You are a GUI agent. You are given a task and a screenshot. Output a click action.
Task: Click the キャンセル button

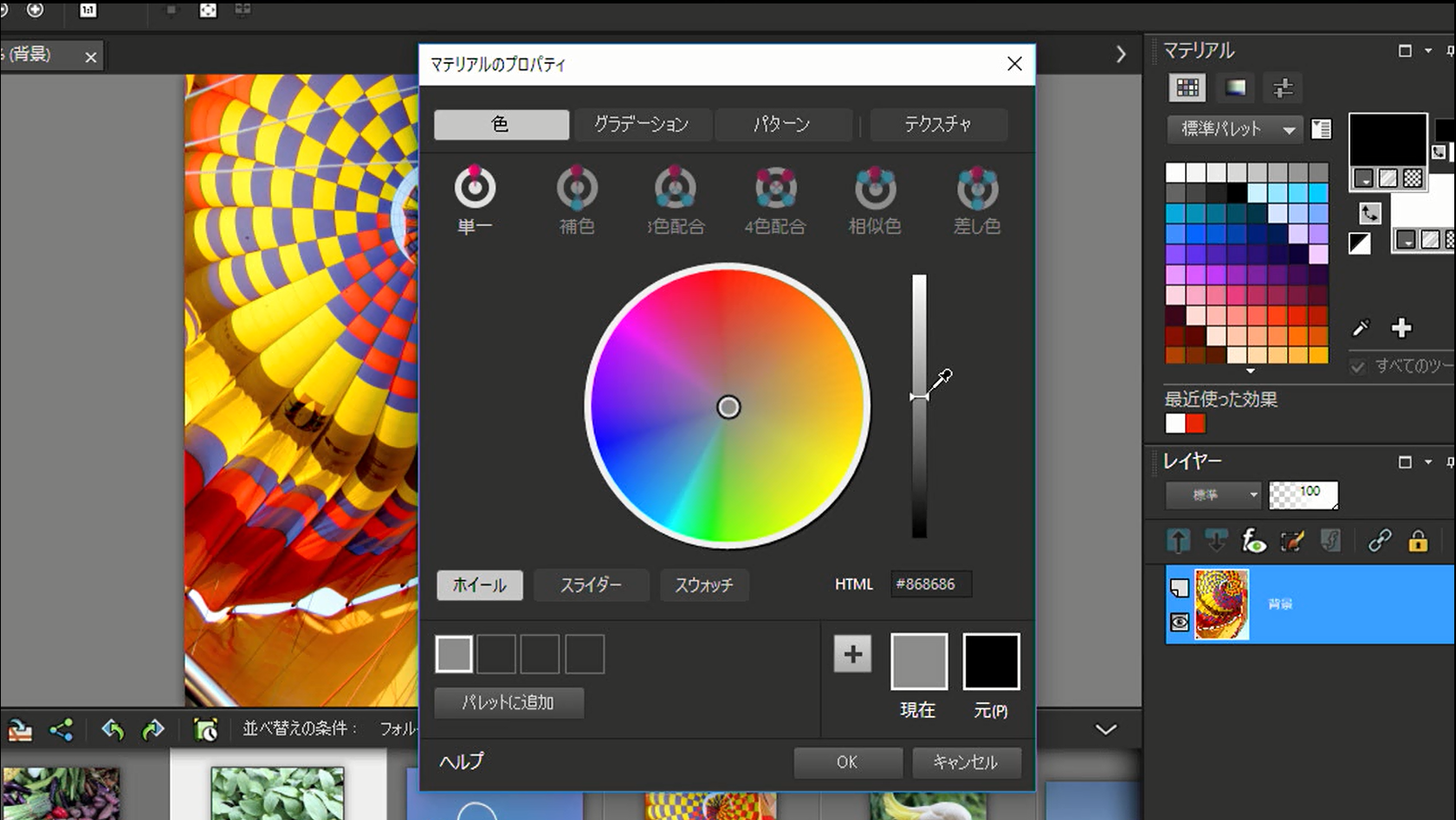pyautogui.click(x=966, y=762)
